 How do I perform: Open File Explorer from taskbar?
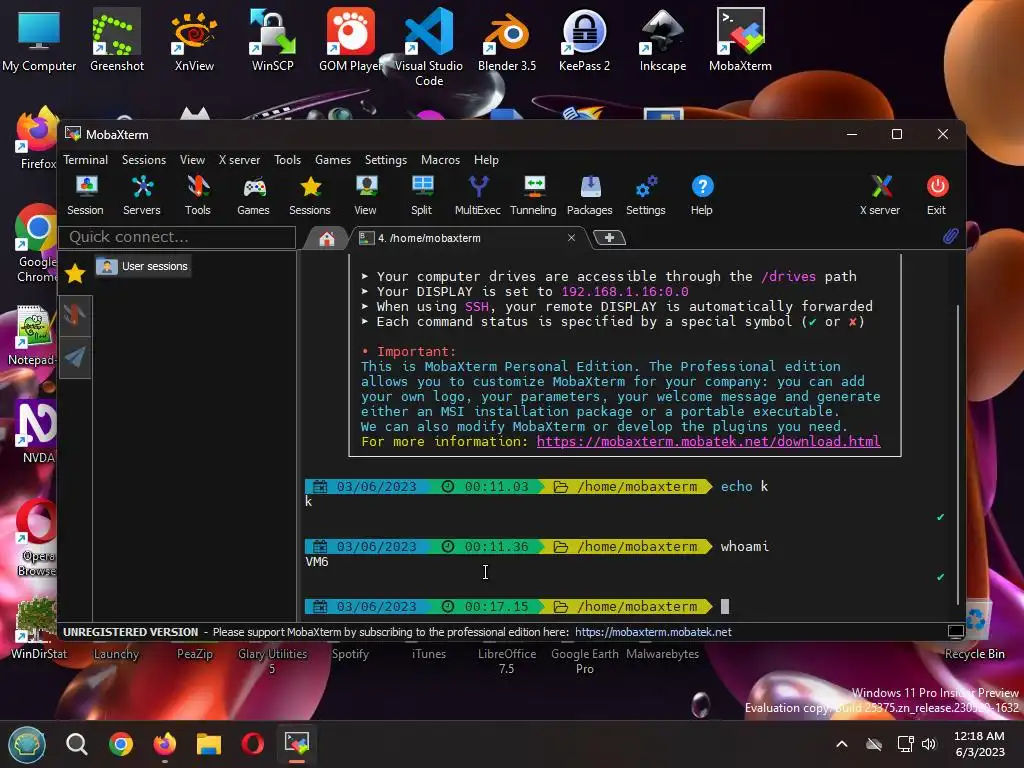pyautogui.click(x=209, y=744)
